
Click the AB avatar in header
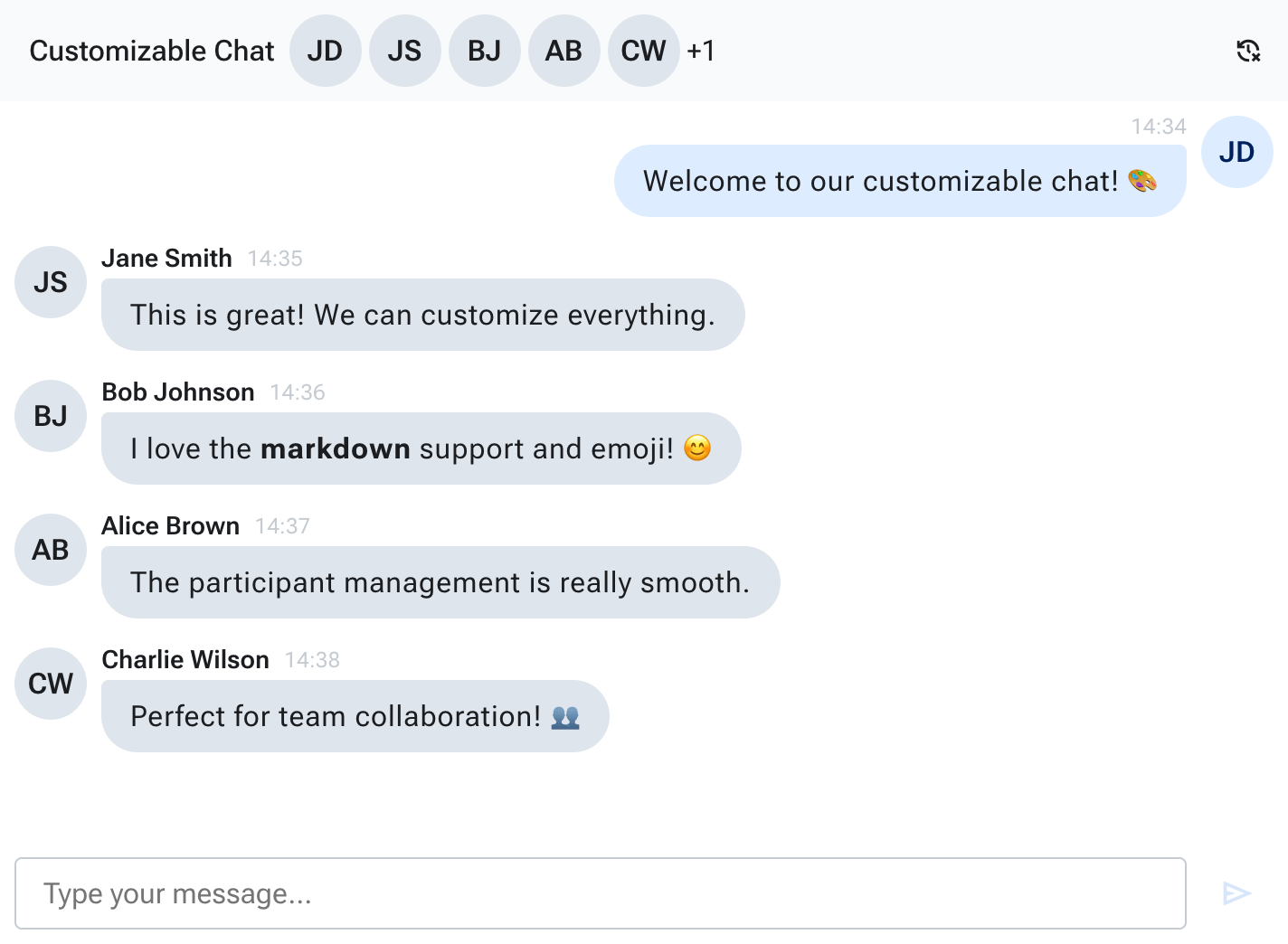563,51
